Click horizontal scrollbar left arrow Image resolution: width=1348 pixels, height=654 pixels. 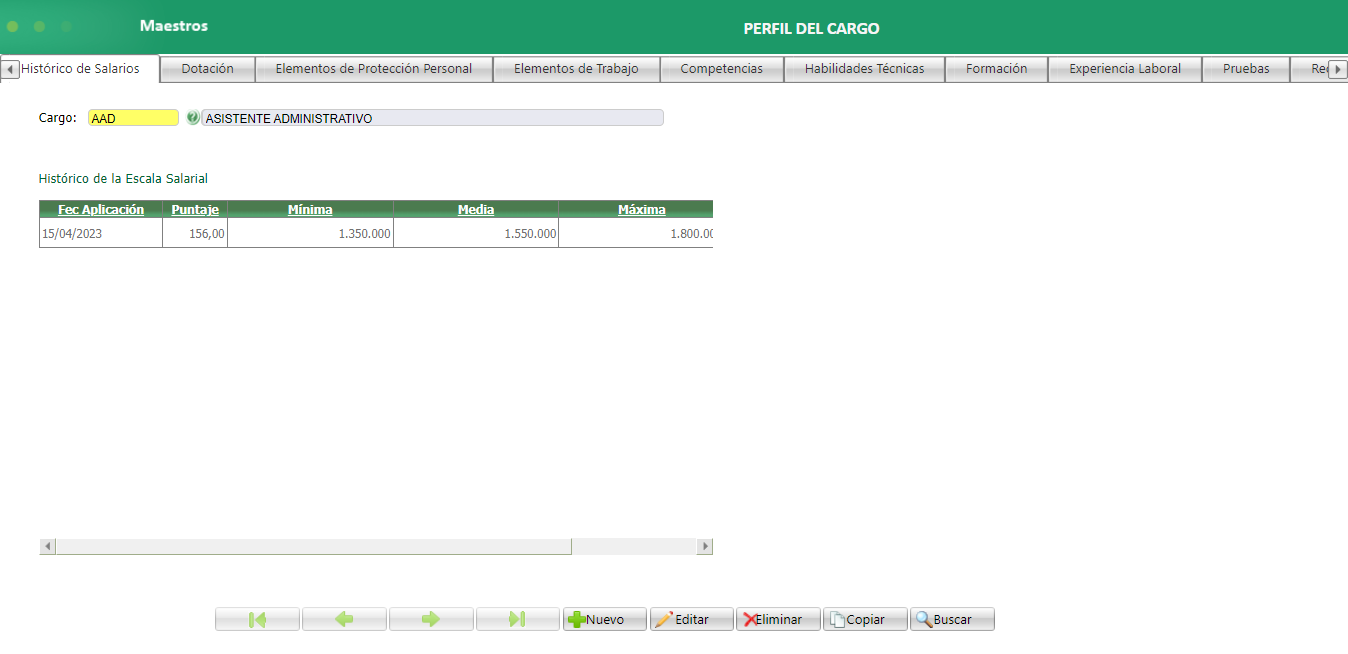tap(47, 546)
